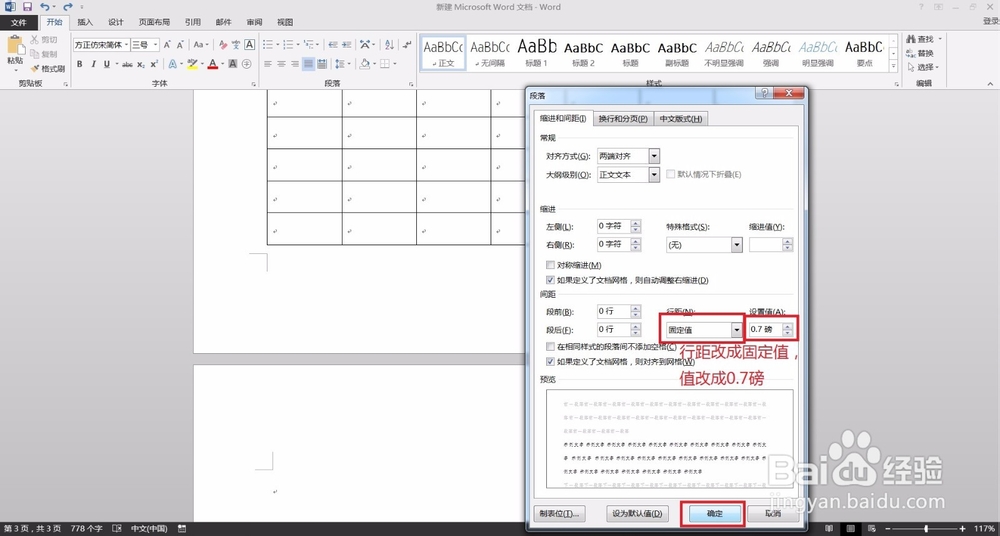This screenshot has height=536, width=1000.
Task: Open the font size 三号 dropdown
Action: [x=156, y=45]
